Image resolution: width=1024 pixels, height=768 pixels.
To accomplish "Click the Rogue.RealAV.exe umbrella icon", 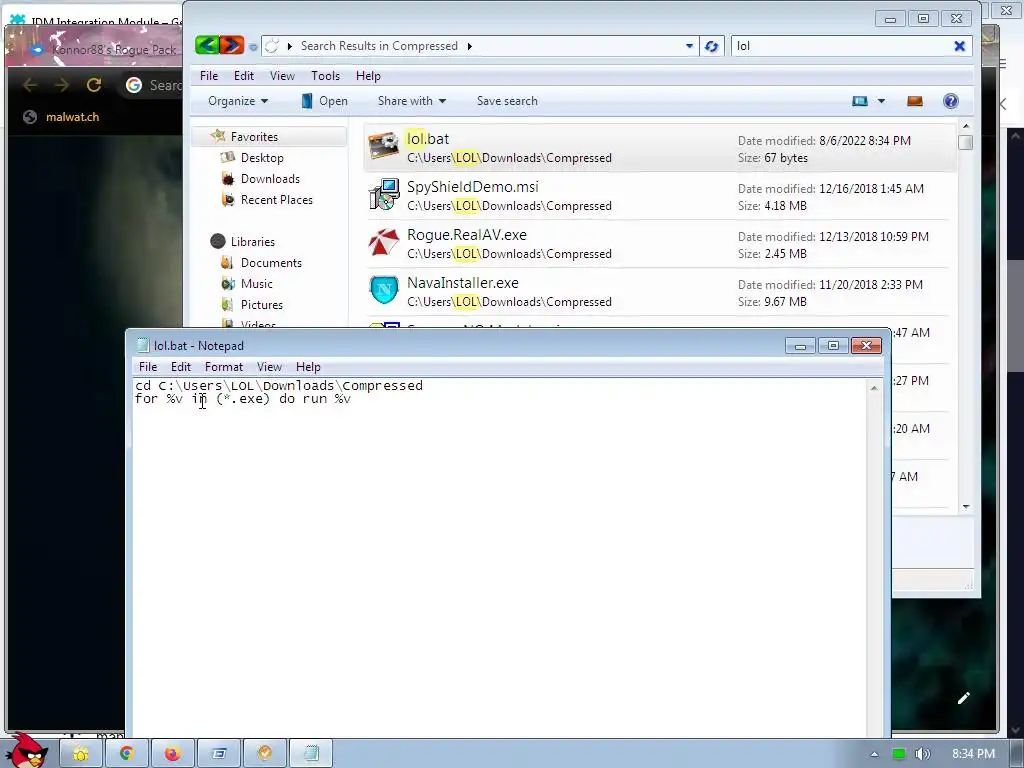I will [383, 242].
